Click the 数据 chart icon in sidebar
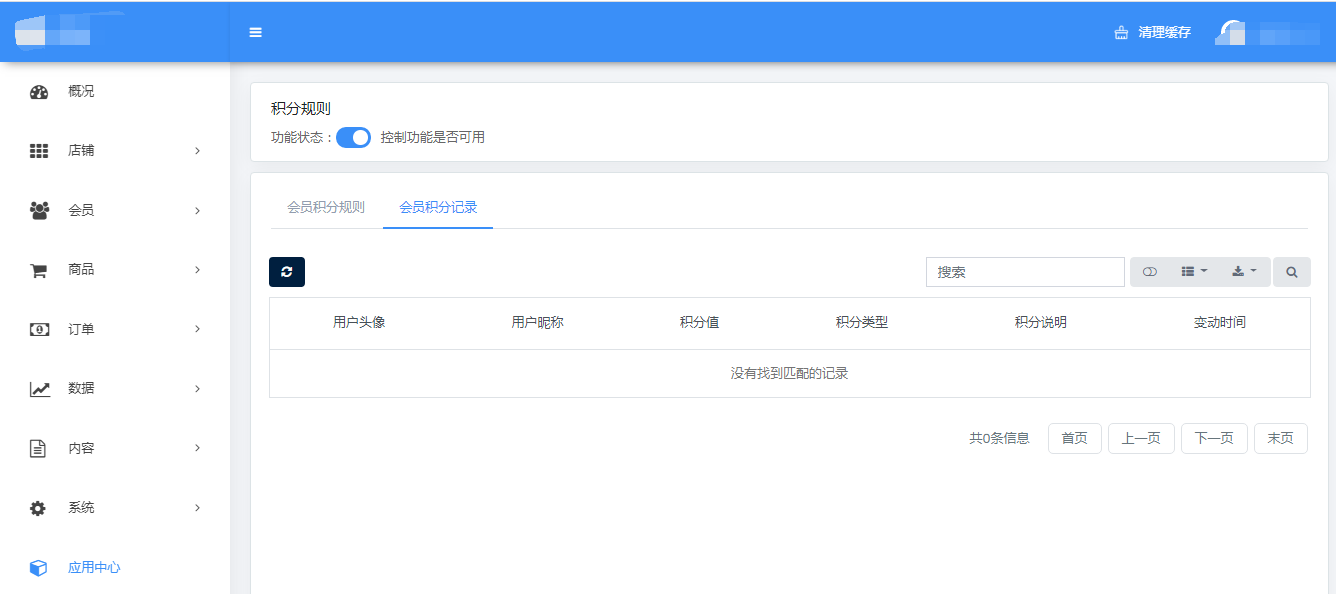Viewport: 1336px width, 594px height. point(39,389)
